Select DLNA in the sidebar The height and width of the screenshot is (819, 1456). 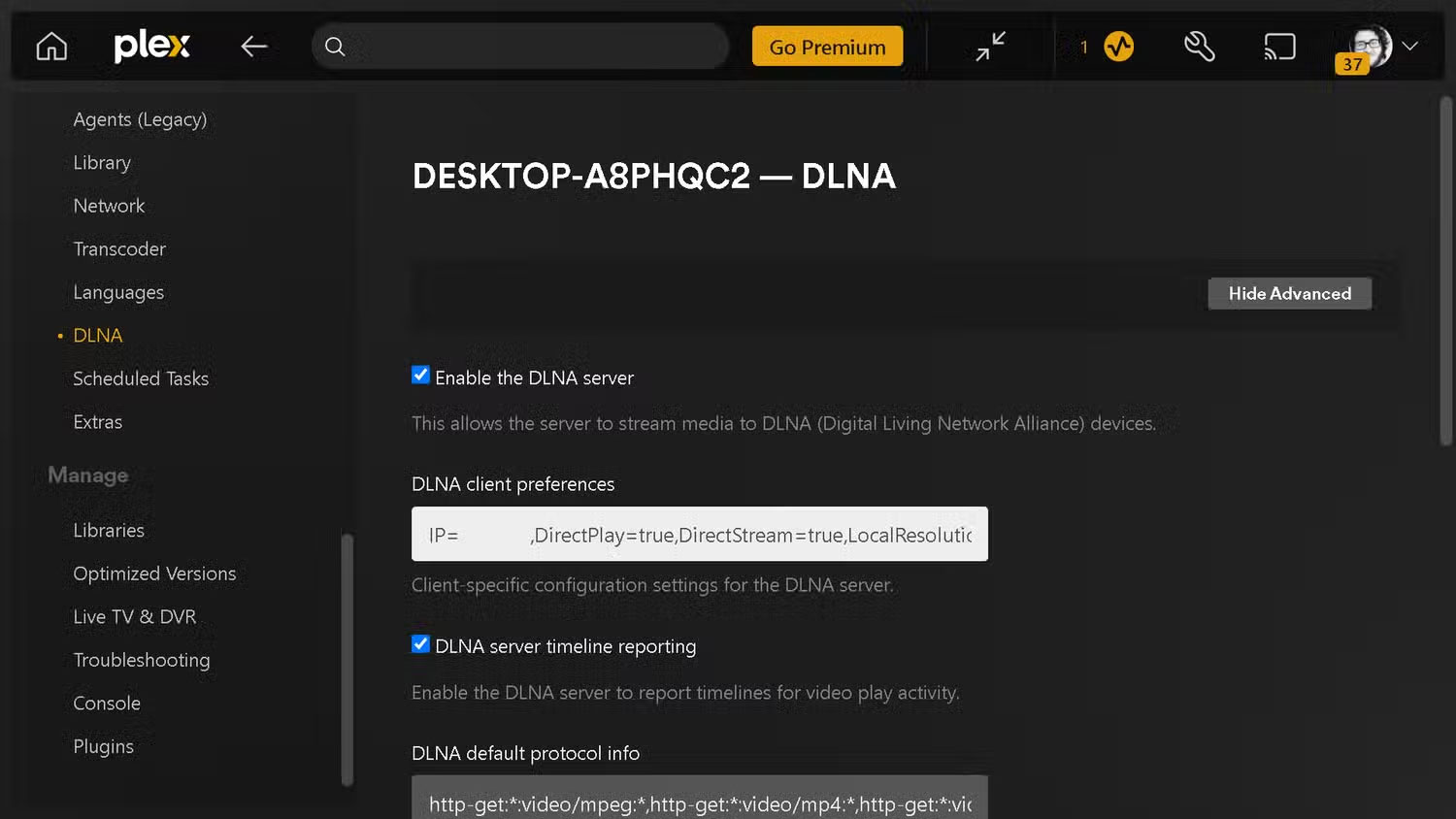(98, 336)
